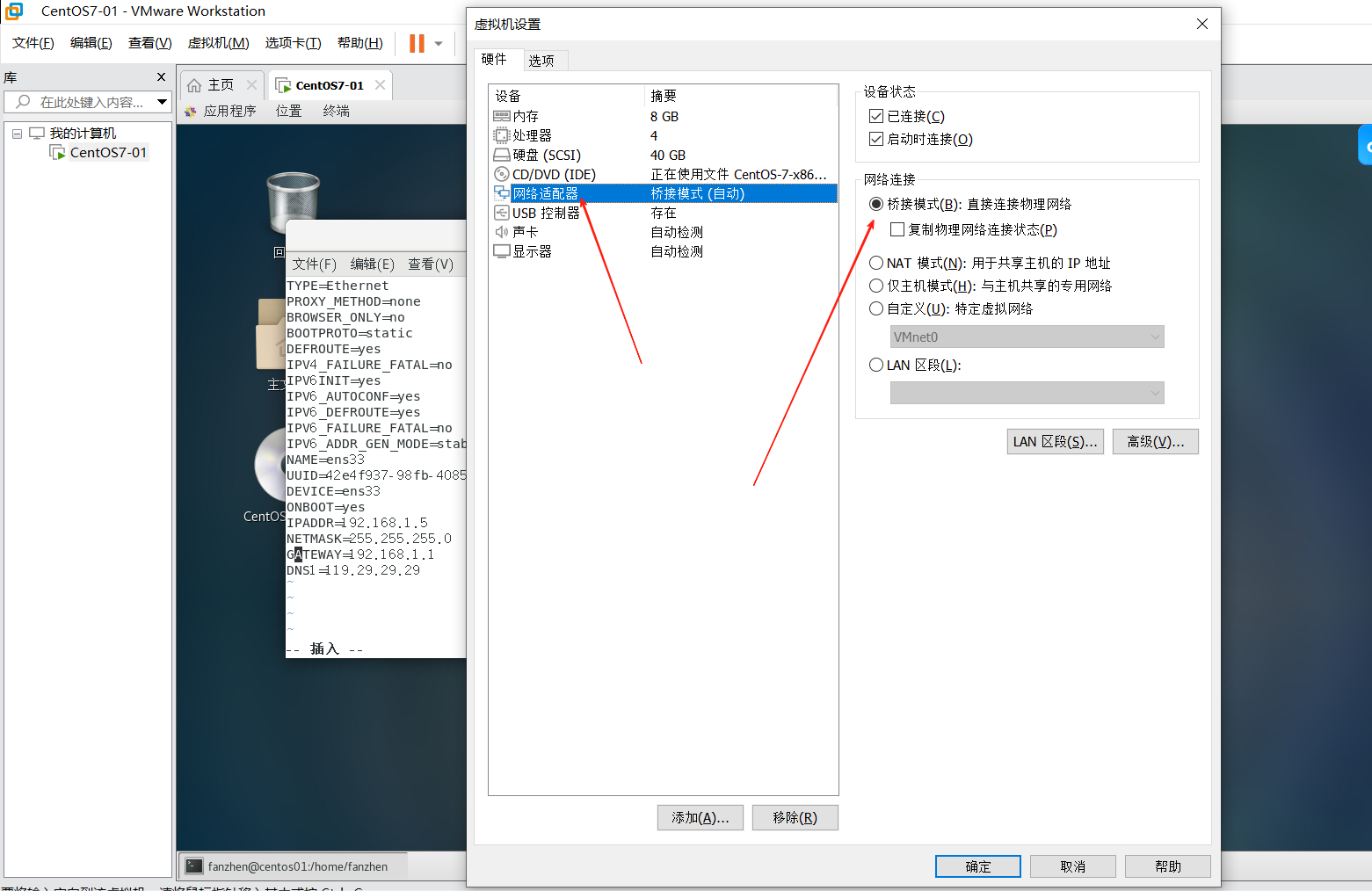Select the Host-only mode radio button

(x=876, y=286)
